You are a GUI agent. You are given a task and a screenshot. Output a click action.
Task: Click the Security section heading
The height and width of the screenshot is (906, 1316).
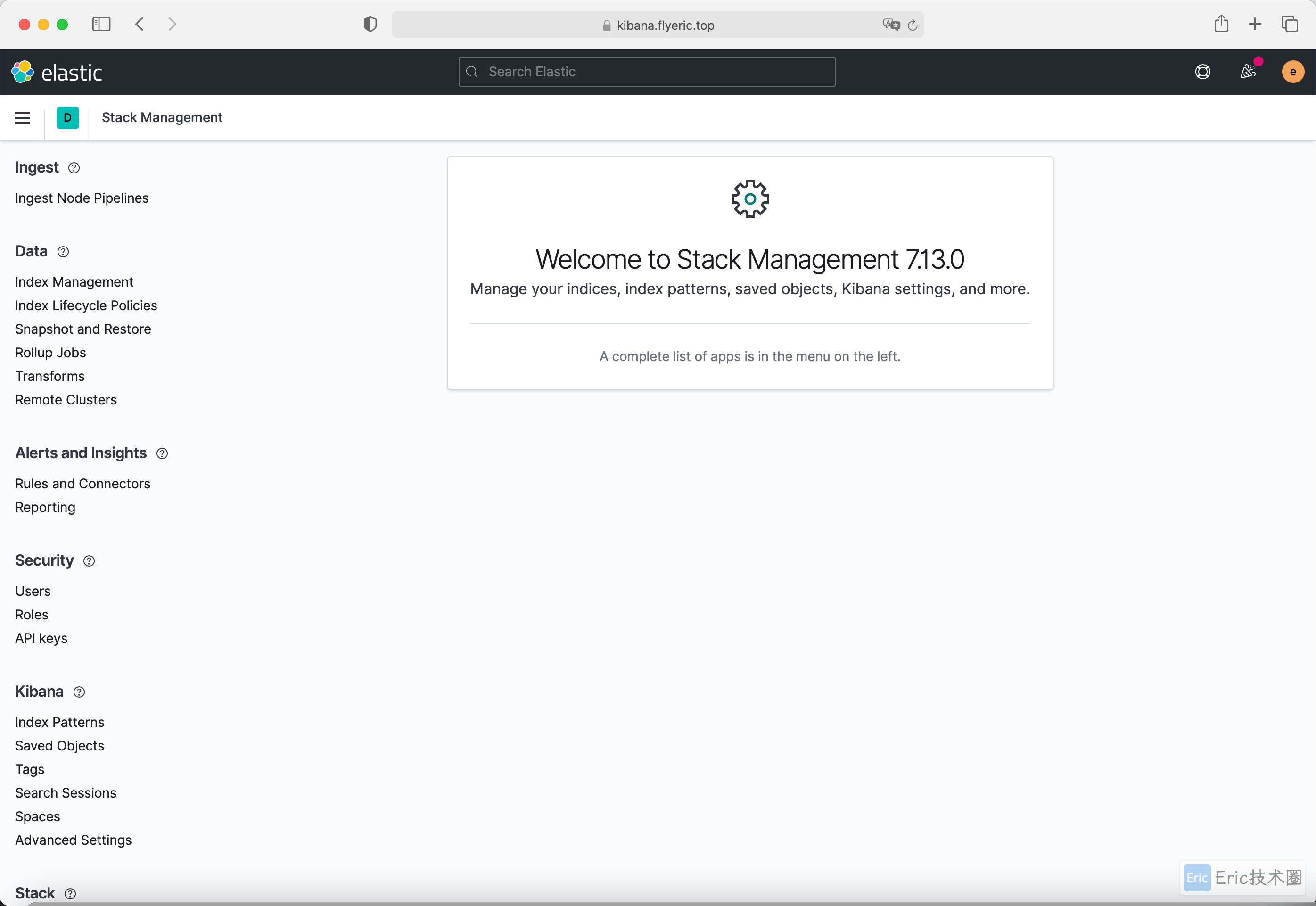44,561
